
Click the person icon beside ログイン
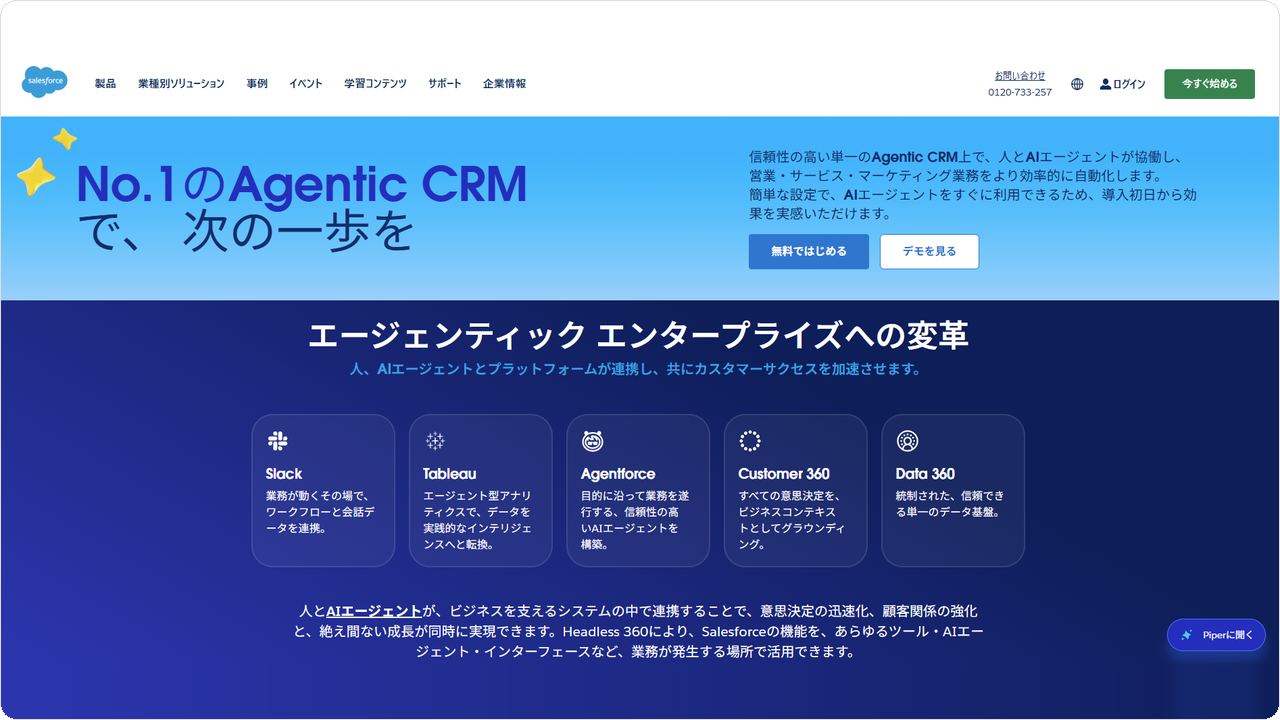1105,84
